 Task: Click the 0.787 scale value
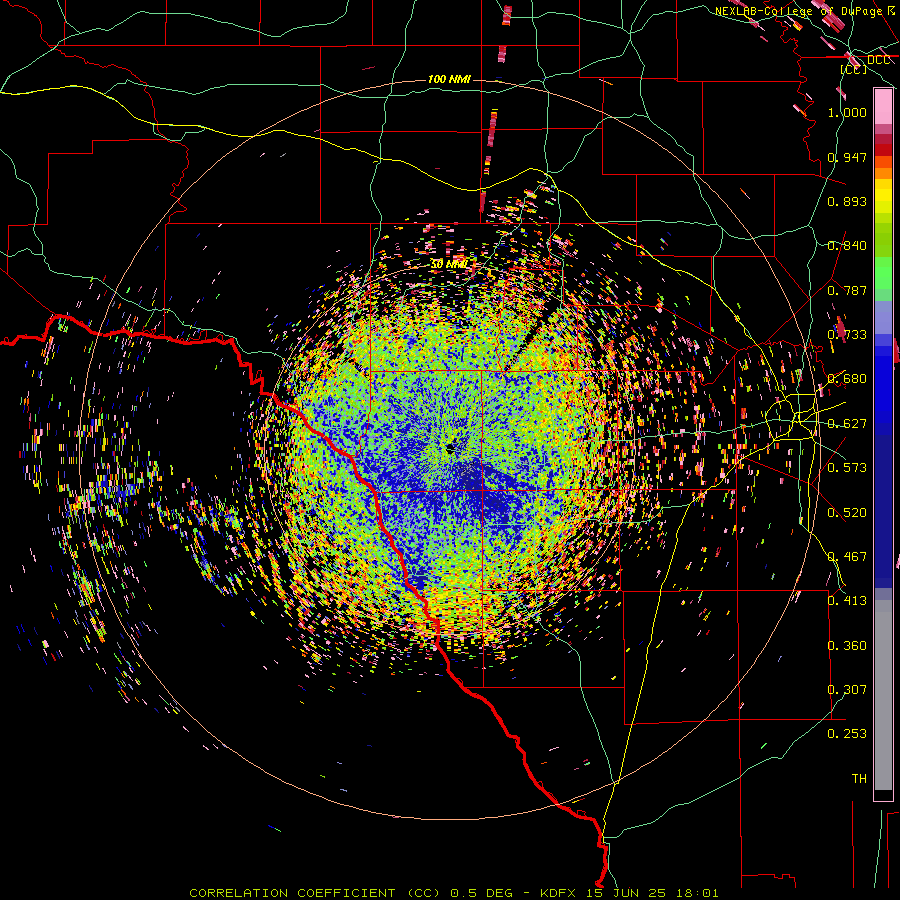click(847, 290)
